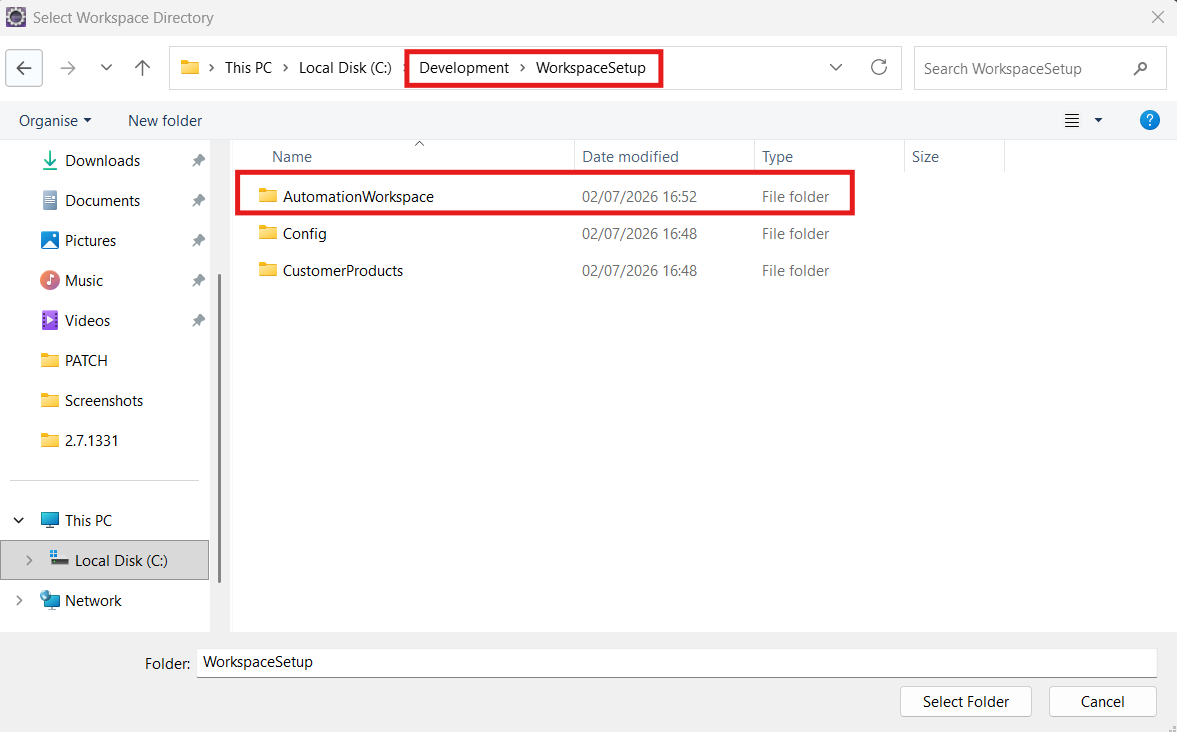Image resolution: width=1177 pixels, height=732 pixels.
Task: Expand the address bar history chevron
Action: pos(835,68)
